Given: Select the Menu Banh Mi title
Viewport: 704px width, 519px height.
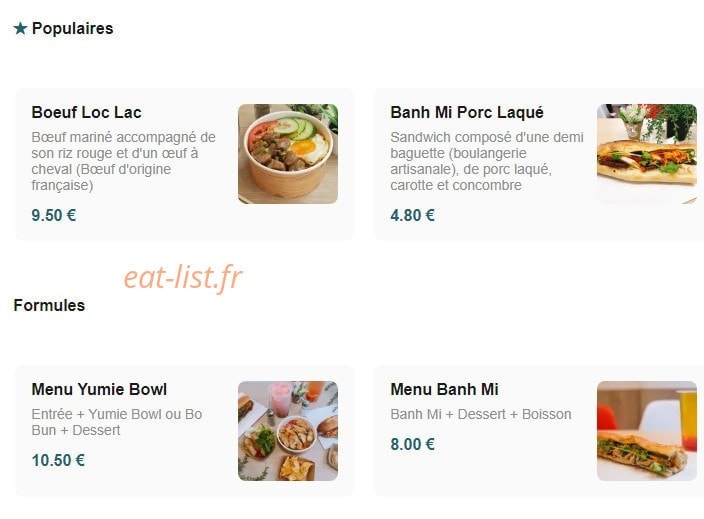Looking at the screenshot, I should [x=444, y=389].
